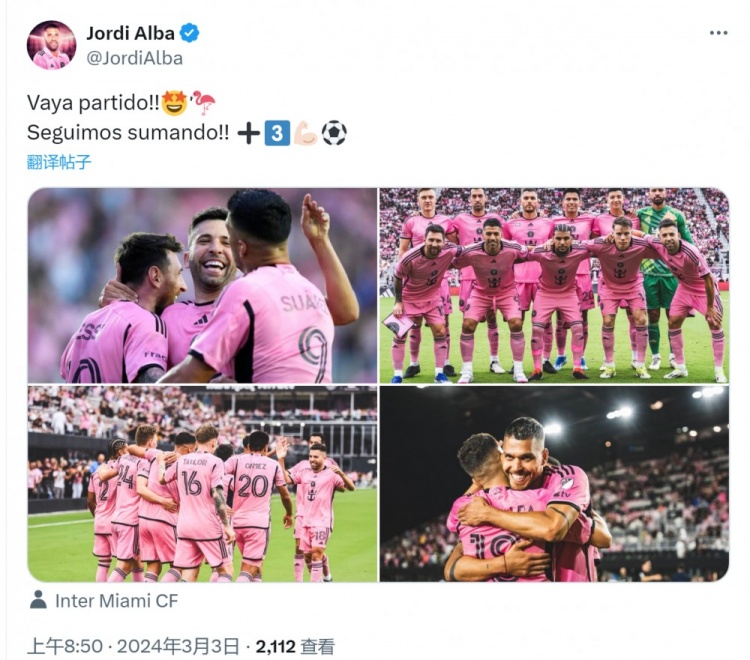Screen dimensions: 750x660
Task: Open the Jordi Alba display name
Action: coord(130,33)
